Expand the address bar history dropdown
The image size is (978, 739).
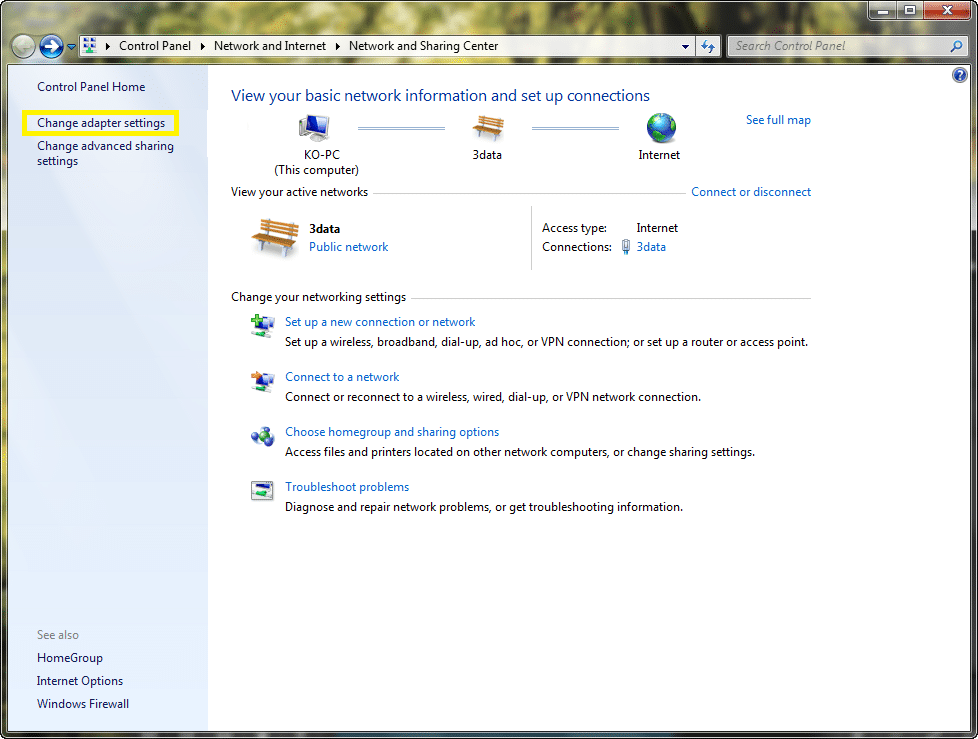pyautogui.click(x=685, y=47)
